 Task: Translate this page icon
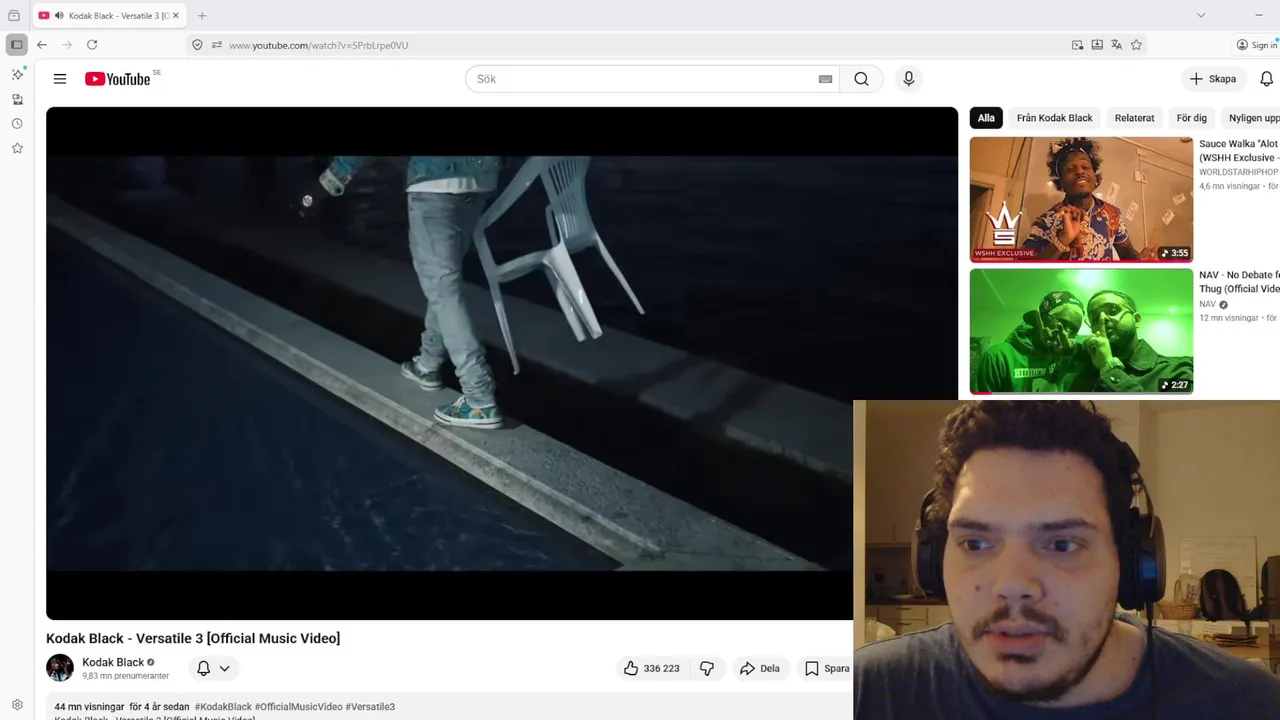tap(1116, 45)
